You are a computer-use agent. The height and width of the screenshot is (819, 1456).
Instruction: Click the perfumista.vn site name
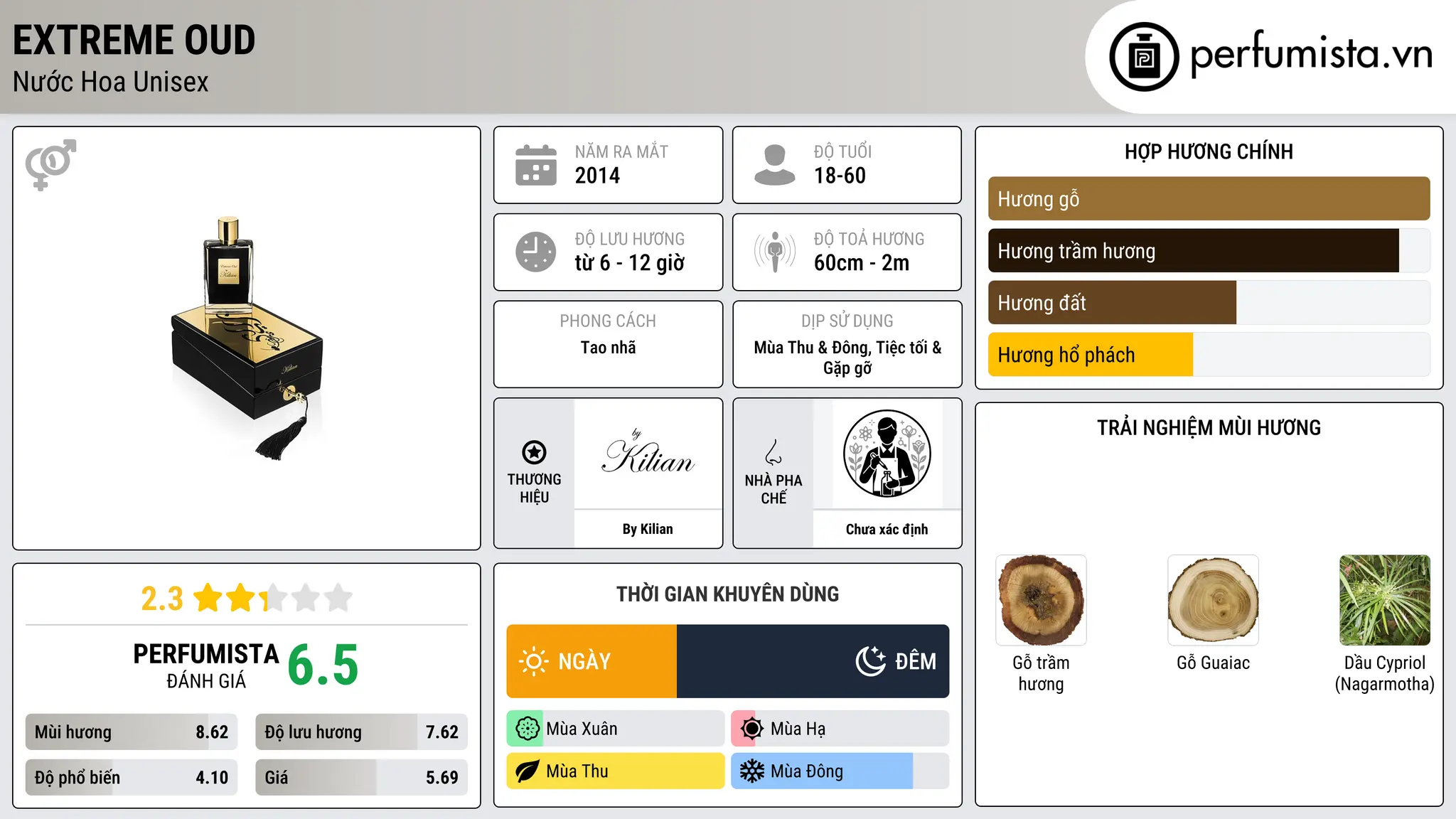click(x=1312, y=54)
